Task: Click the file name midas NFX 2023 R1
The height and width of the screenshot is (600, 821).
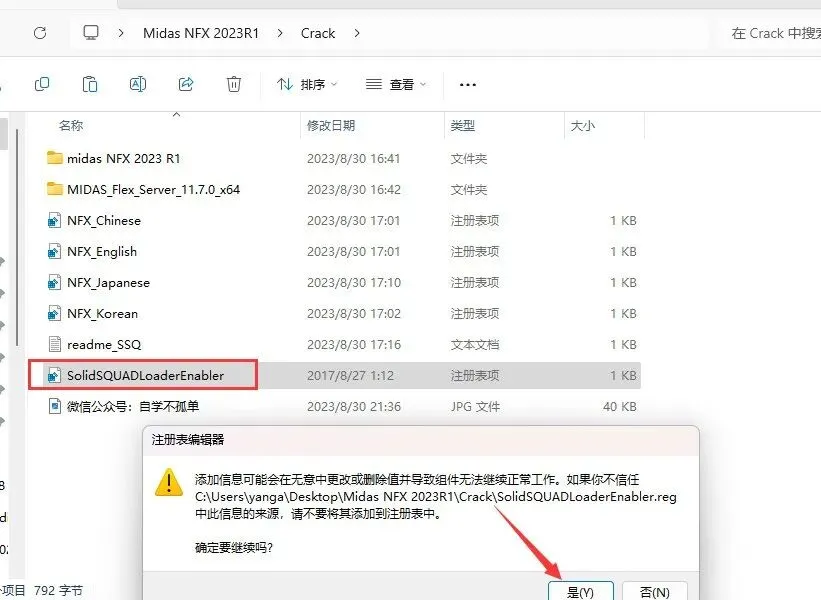Action: 124,158
